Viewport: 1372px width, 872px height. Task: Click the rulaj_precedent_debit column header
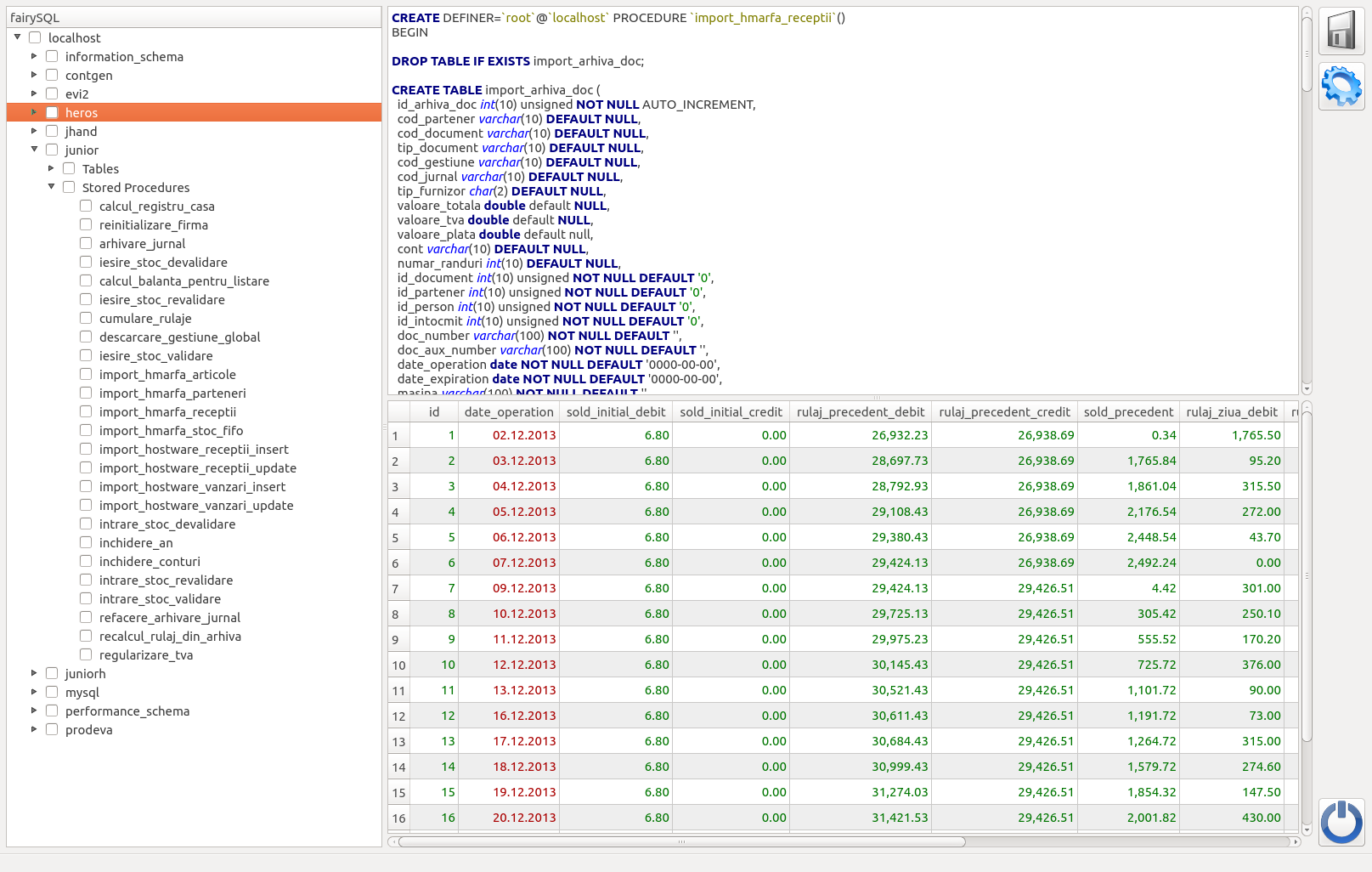tap(861, 411)
